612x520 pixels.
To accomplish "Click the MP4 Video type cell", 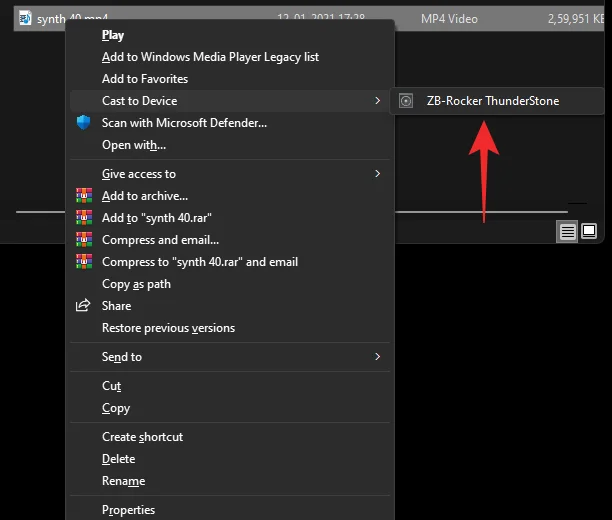I will coord(449,19).
